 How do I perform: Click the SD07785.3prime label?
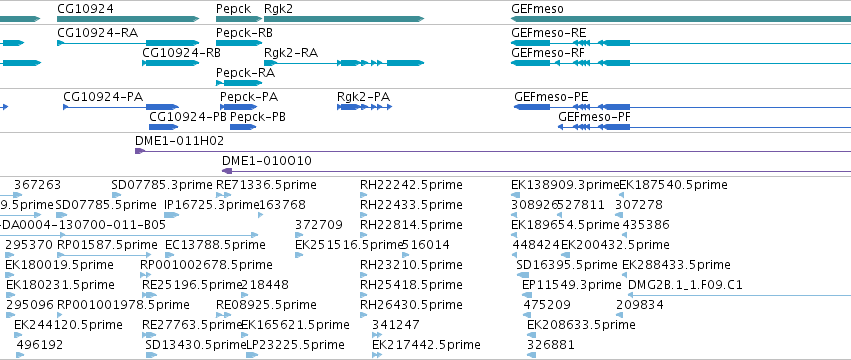tap(162, 185)
